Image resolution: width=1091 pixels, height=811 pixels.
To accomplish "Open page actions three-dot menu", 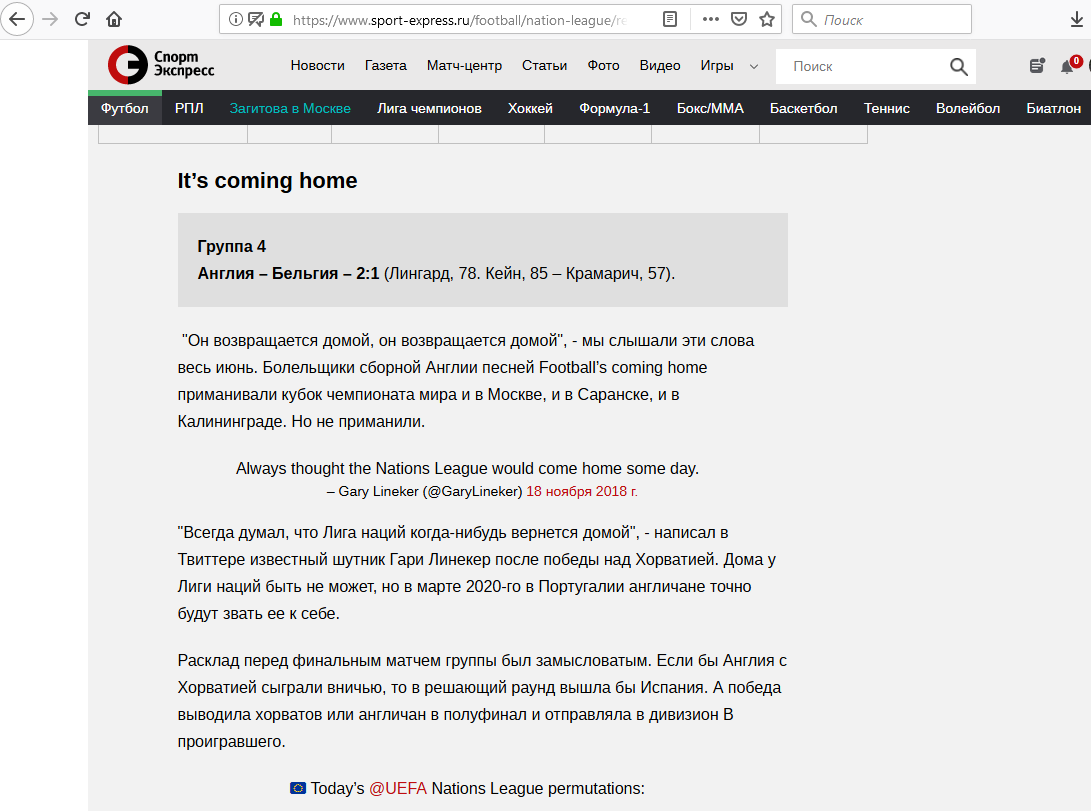I will (710, 19).
